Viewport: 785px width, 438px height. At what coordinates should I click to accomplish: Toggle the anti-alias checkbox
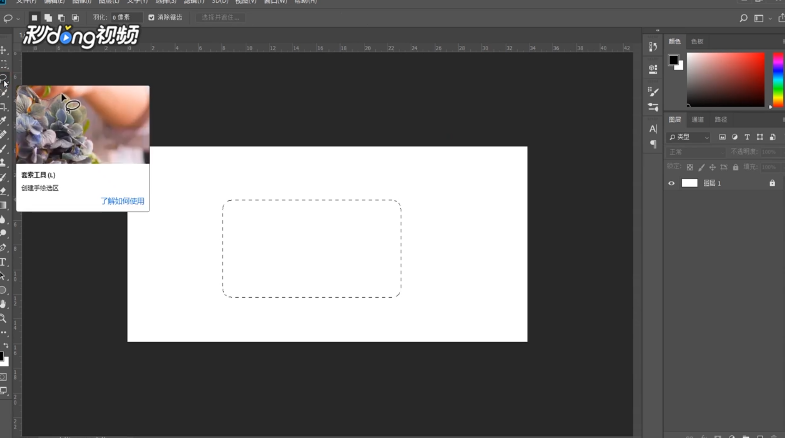(x=151, y=18)
